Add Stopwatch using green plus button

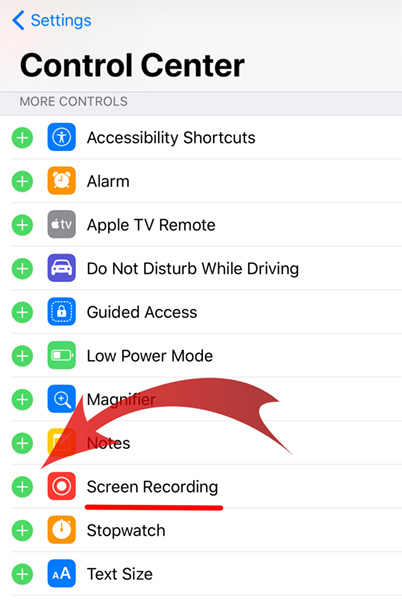coord(22,530)
